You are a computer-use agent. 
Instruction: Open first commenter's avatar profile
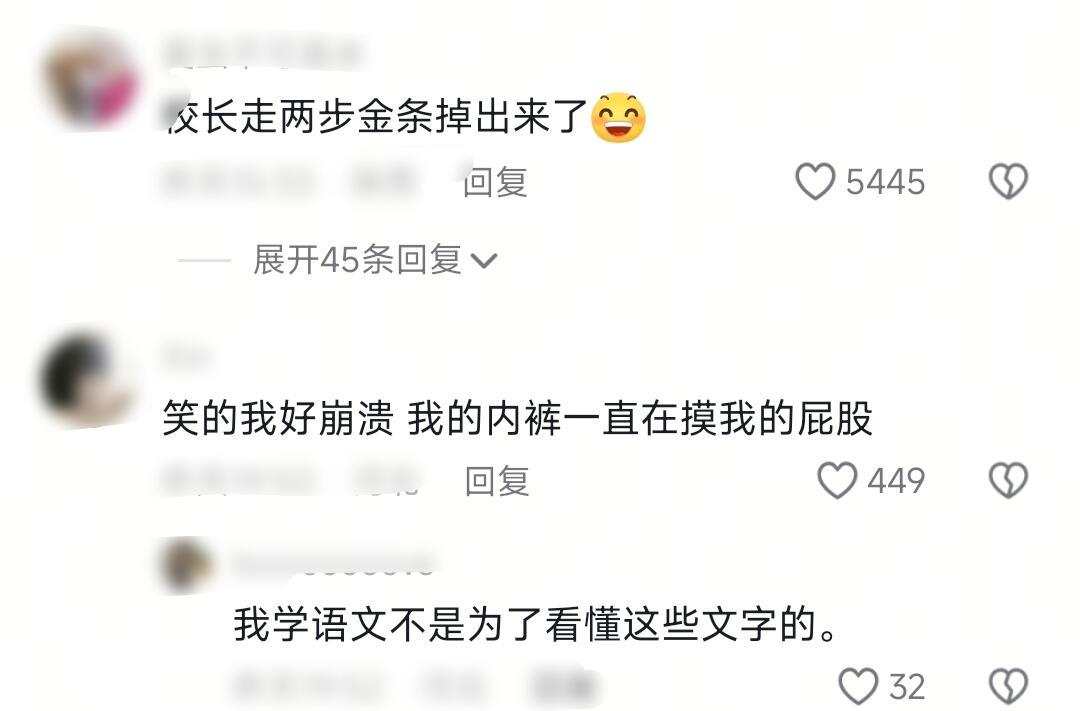[x=91, y=81]
